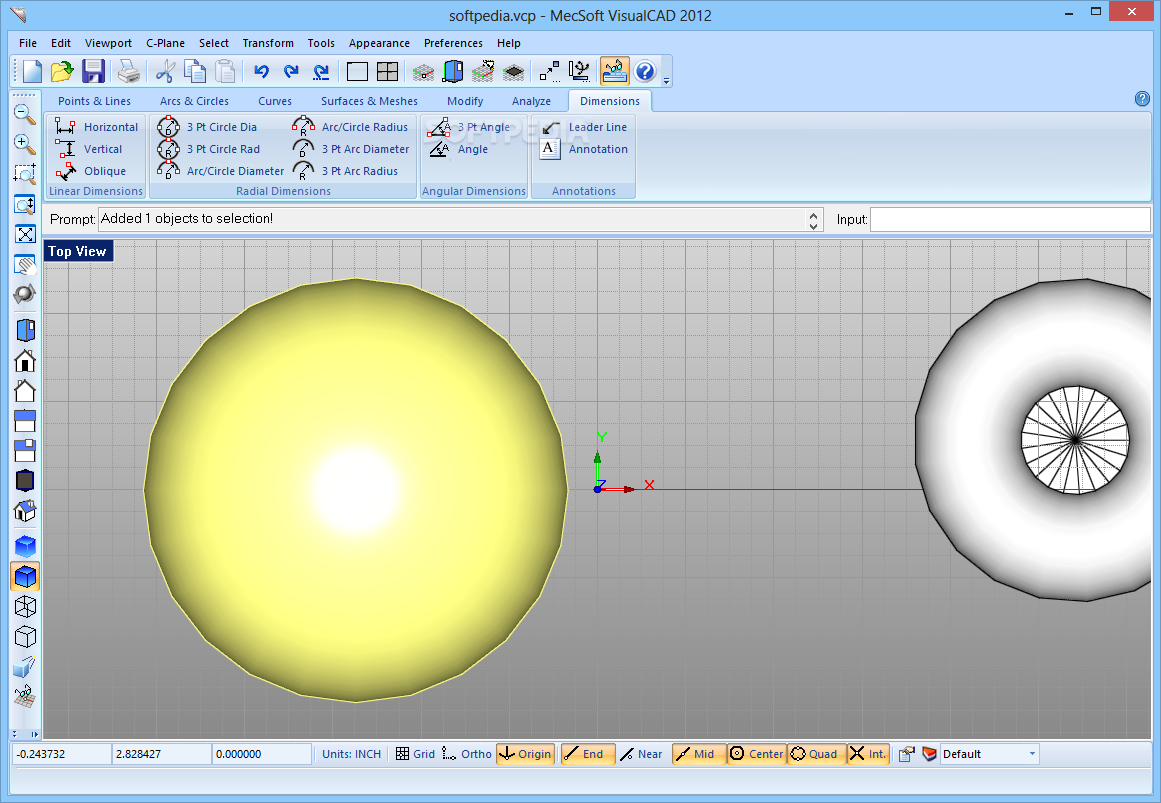Click the Horizontal dimension tool
This screenshot has height=803, width=1161.
pos(96,127)
